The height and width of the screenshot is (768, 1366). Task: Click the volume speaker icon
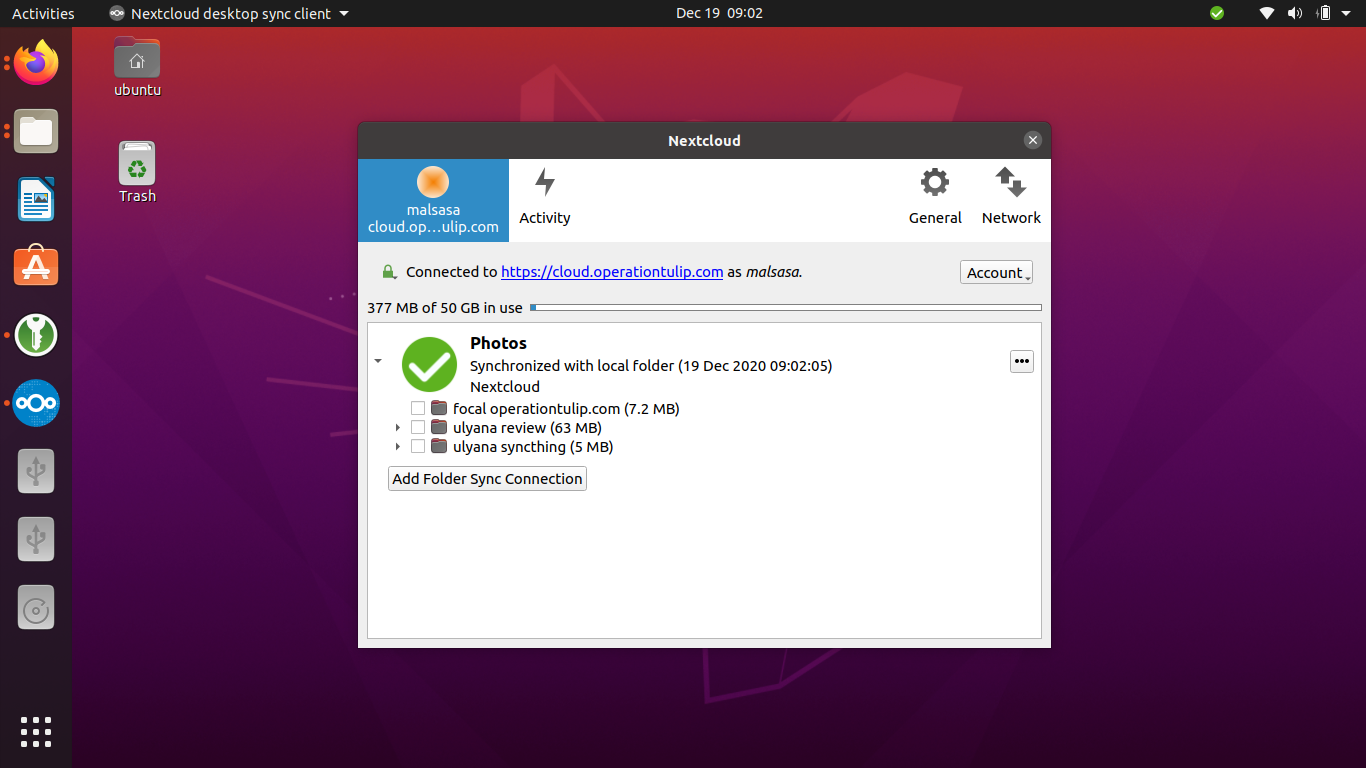[x=1295, y=13]
